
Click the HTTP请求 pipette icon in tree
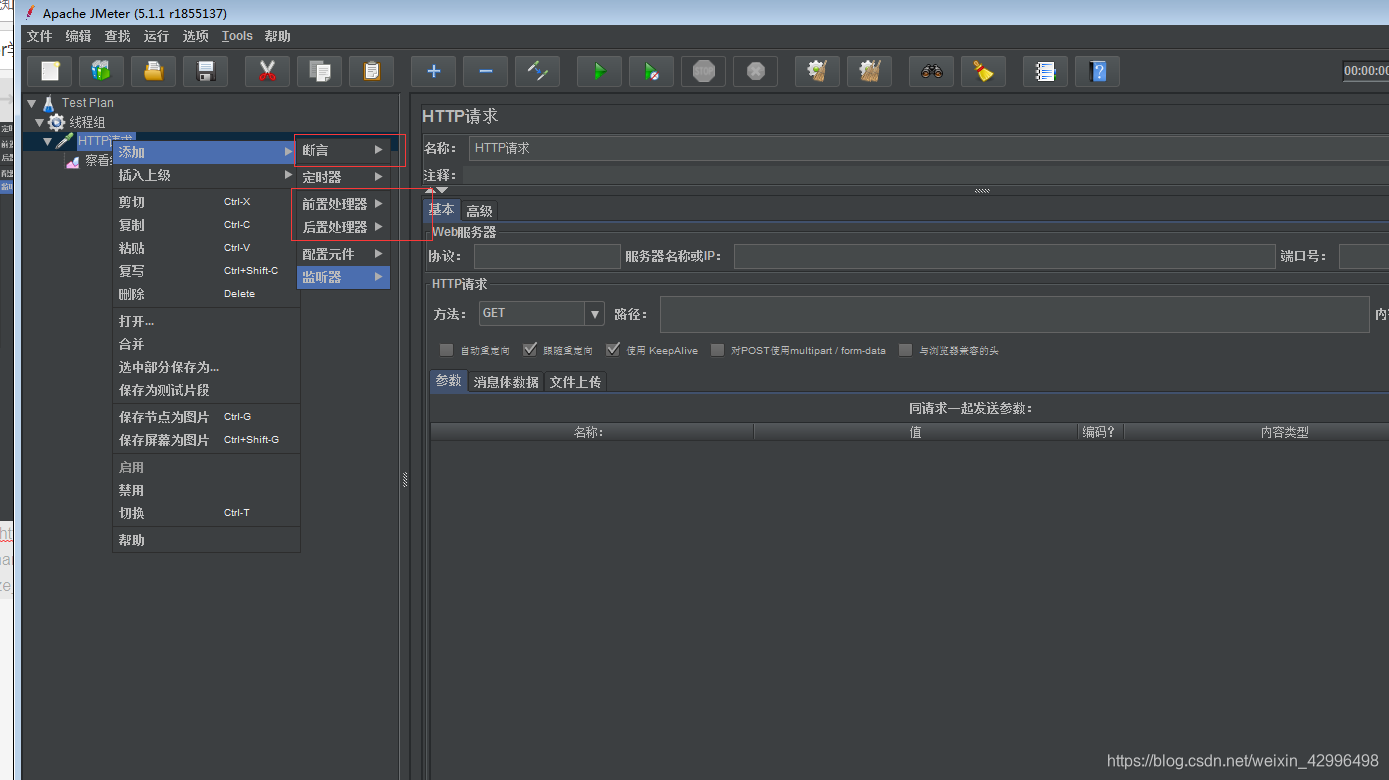(65, 141)
